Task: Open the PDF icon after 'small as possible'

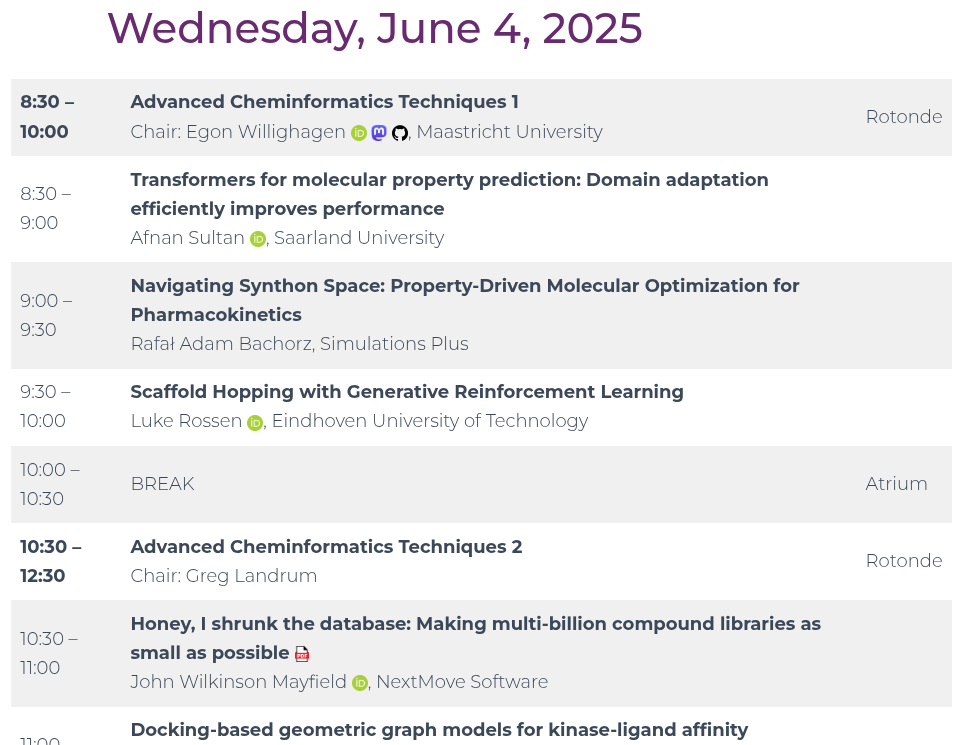Action: coord(302,654)
